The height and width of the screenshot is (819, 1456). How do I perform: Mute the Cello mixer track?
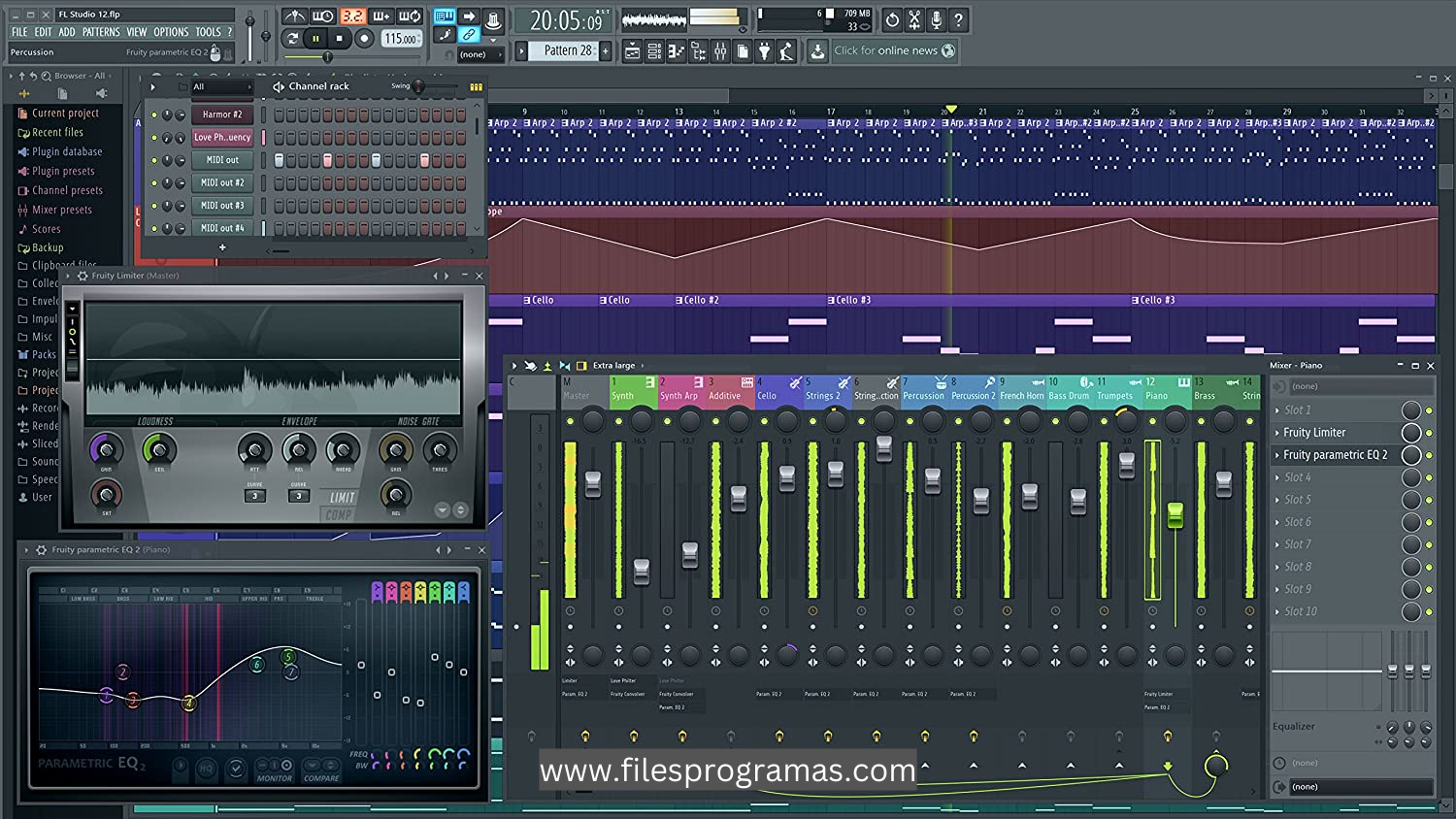tap(764, 421)
